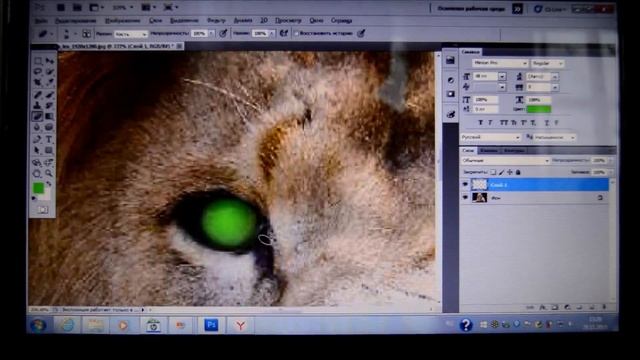Open the green text color swatch
This screenshot has width=640, height=360.
539,109
